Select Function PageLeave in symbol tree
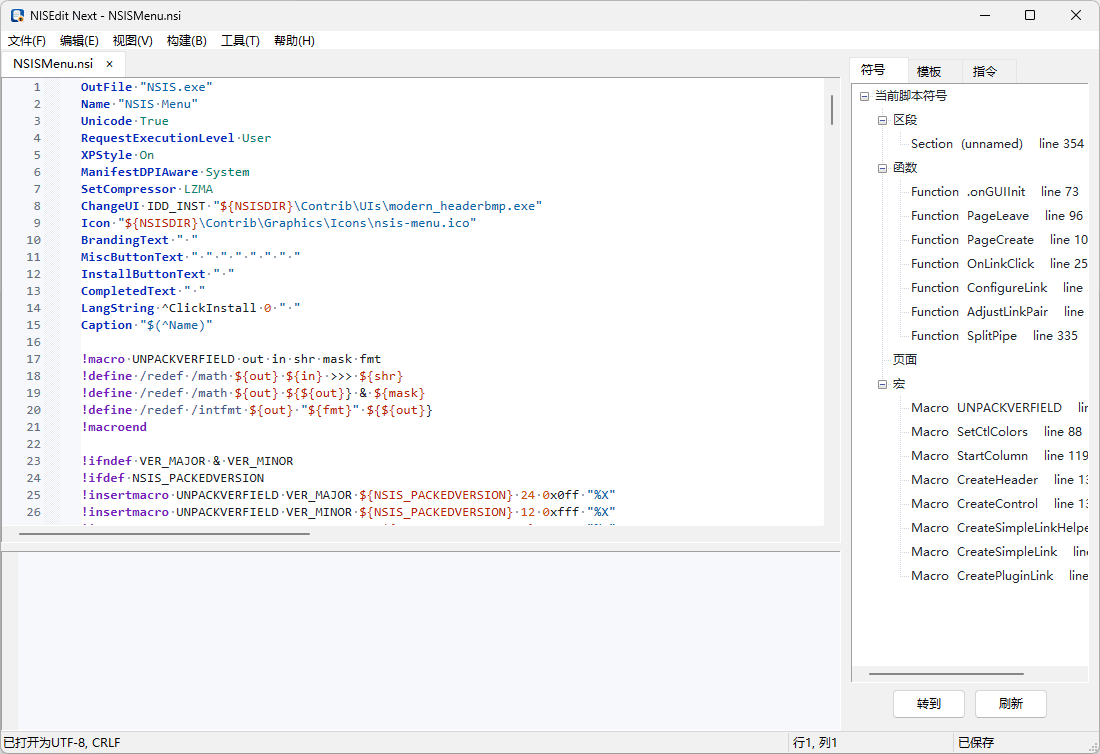This screenshot has width=1100, height=754. (x=996, y=216)
